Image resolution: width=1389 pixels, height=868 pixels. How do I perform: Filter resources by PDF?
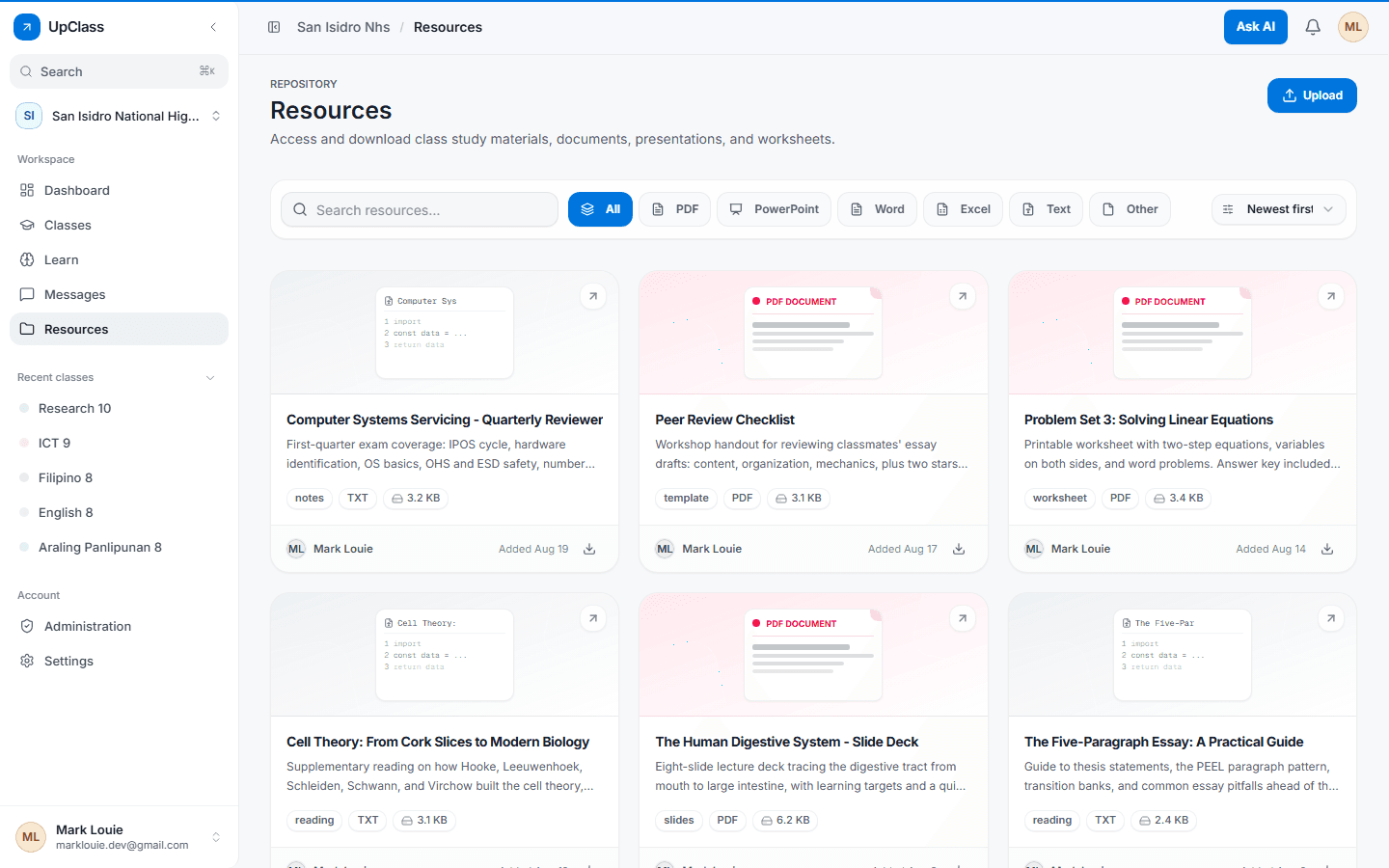(675, 209)
